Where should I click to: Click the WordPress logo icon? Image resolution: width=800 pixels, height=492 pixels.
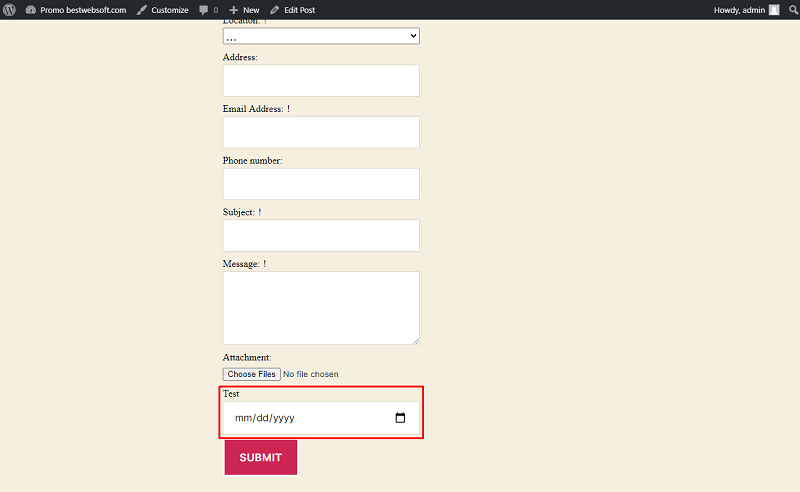(x=9, y=10)
